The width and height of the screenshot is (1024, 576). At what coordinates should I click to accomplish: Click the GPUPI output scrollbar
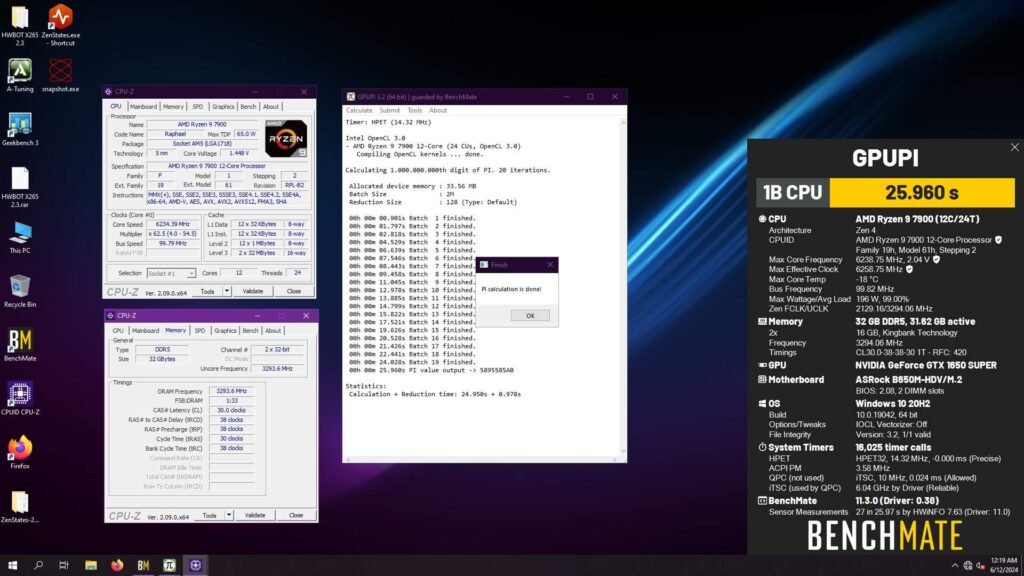(621, 290)
